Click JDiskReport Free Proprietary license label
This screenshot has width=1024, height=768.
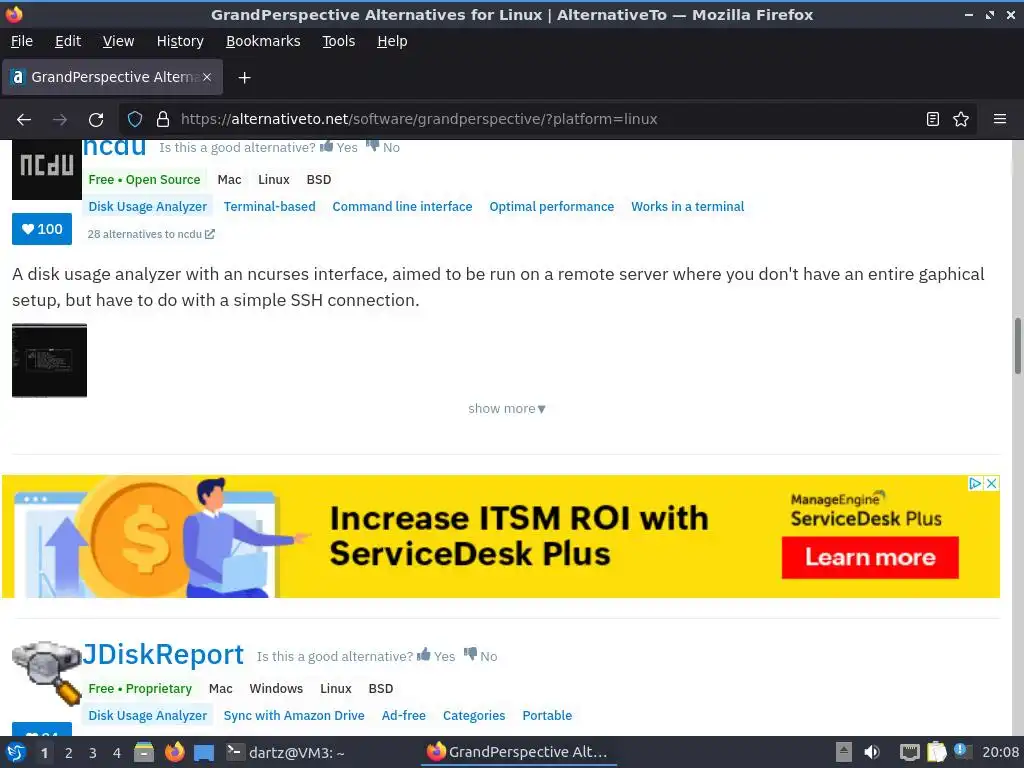140,688
